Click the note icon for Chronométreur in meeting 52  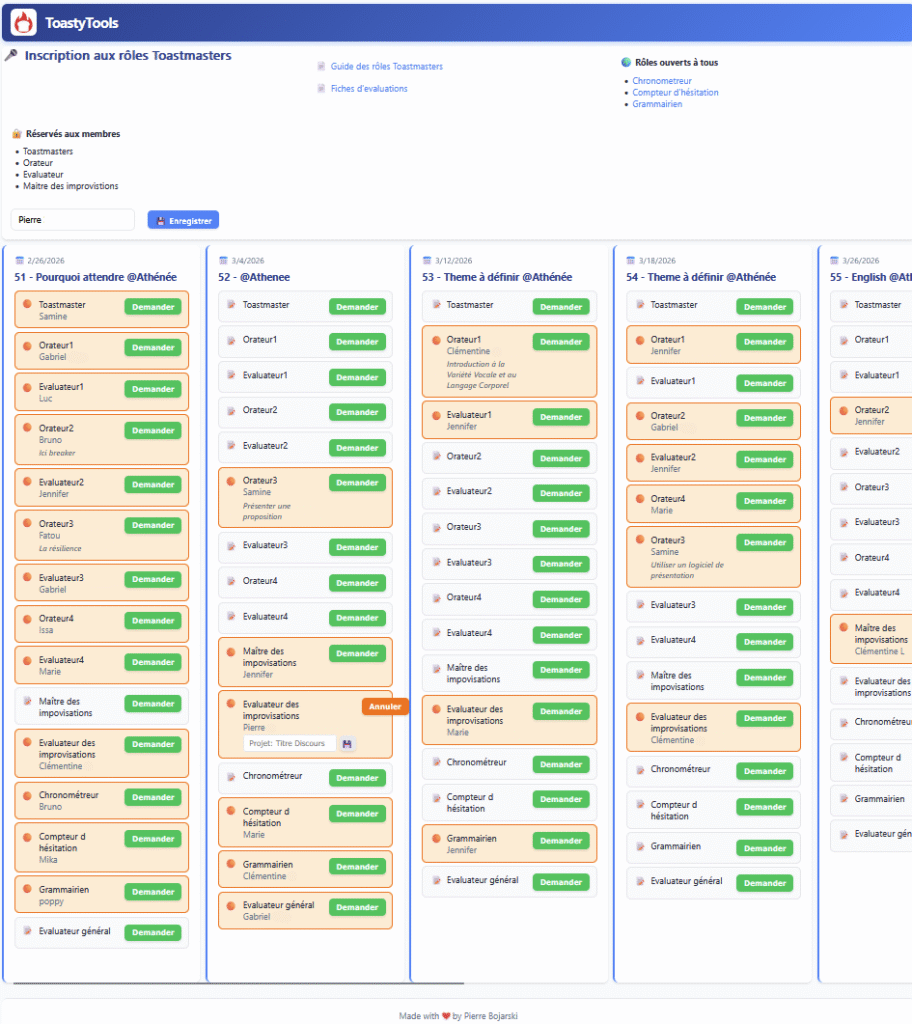coord(231,777)
